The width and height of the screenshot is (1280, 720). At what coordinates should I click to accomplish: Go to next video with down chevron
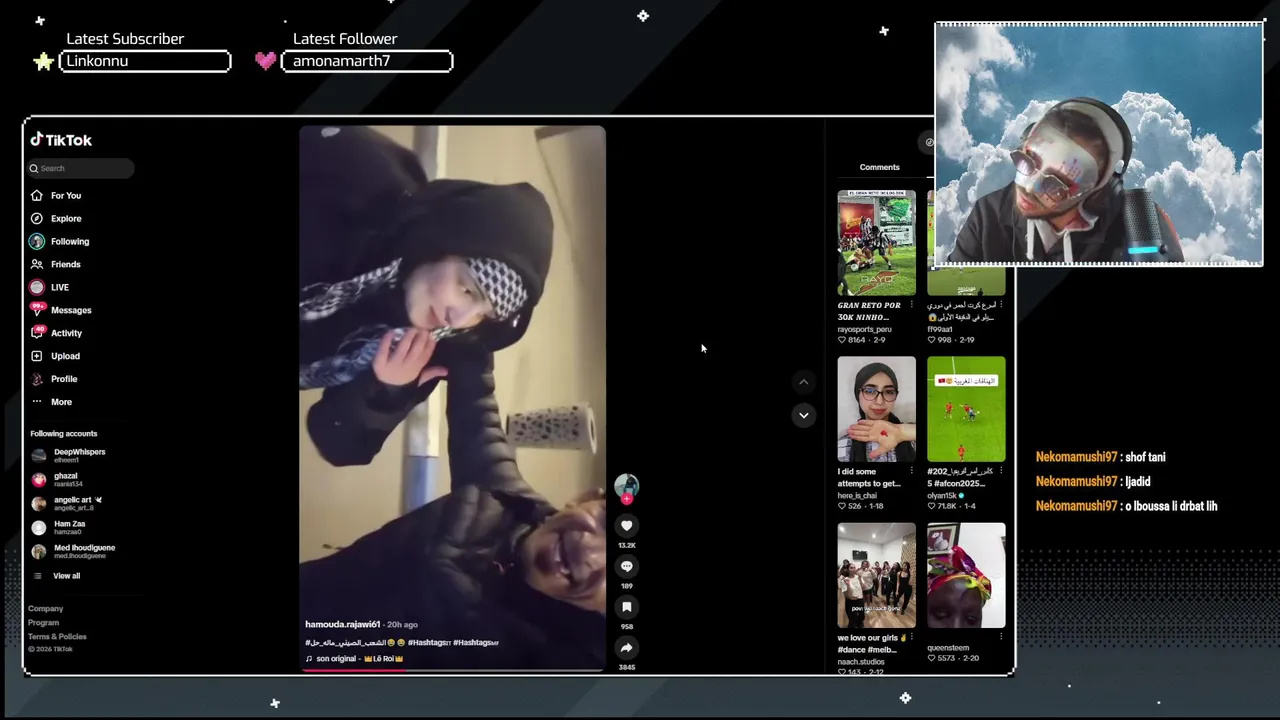pos(804,415)
